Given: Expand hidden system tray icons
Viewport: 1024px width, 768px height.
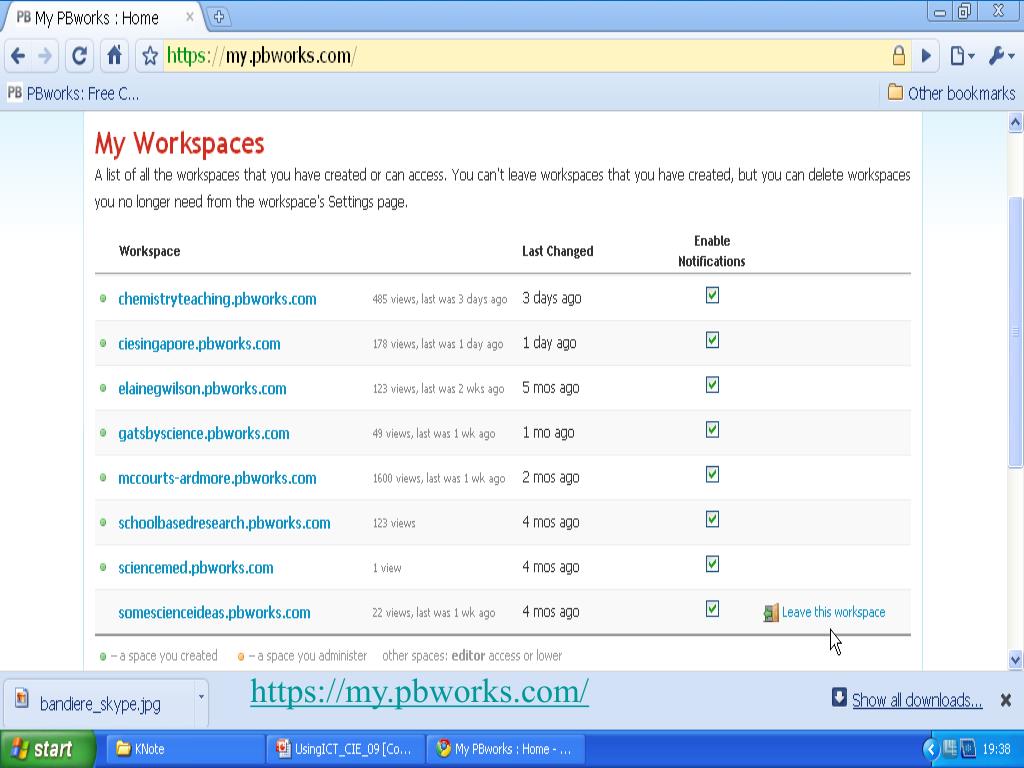Looking at the screenshot, I should [931, 749].
